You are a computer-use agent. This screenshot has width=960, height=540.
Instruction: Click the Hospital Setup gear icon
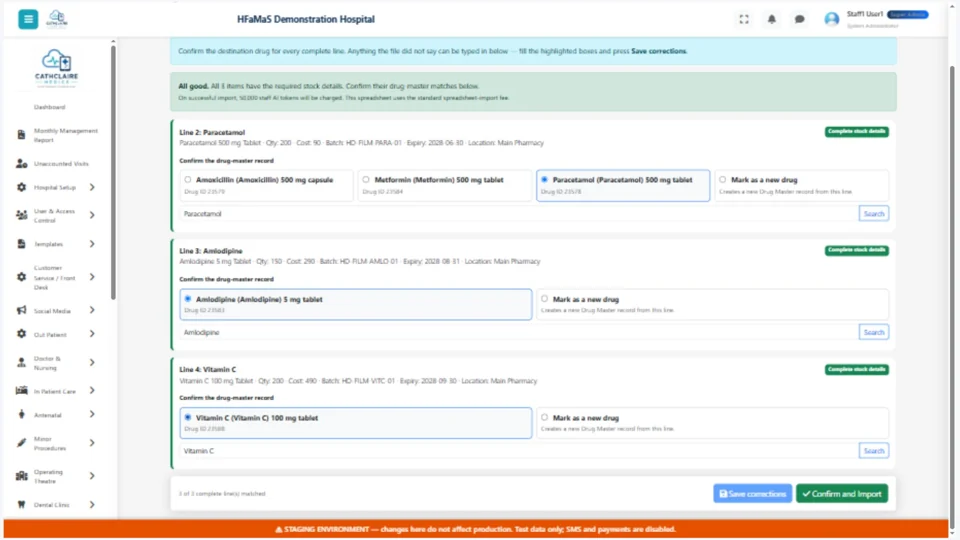(x=21, y=187)
